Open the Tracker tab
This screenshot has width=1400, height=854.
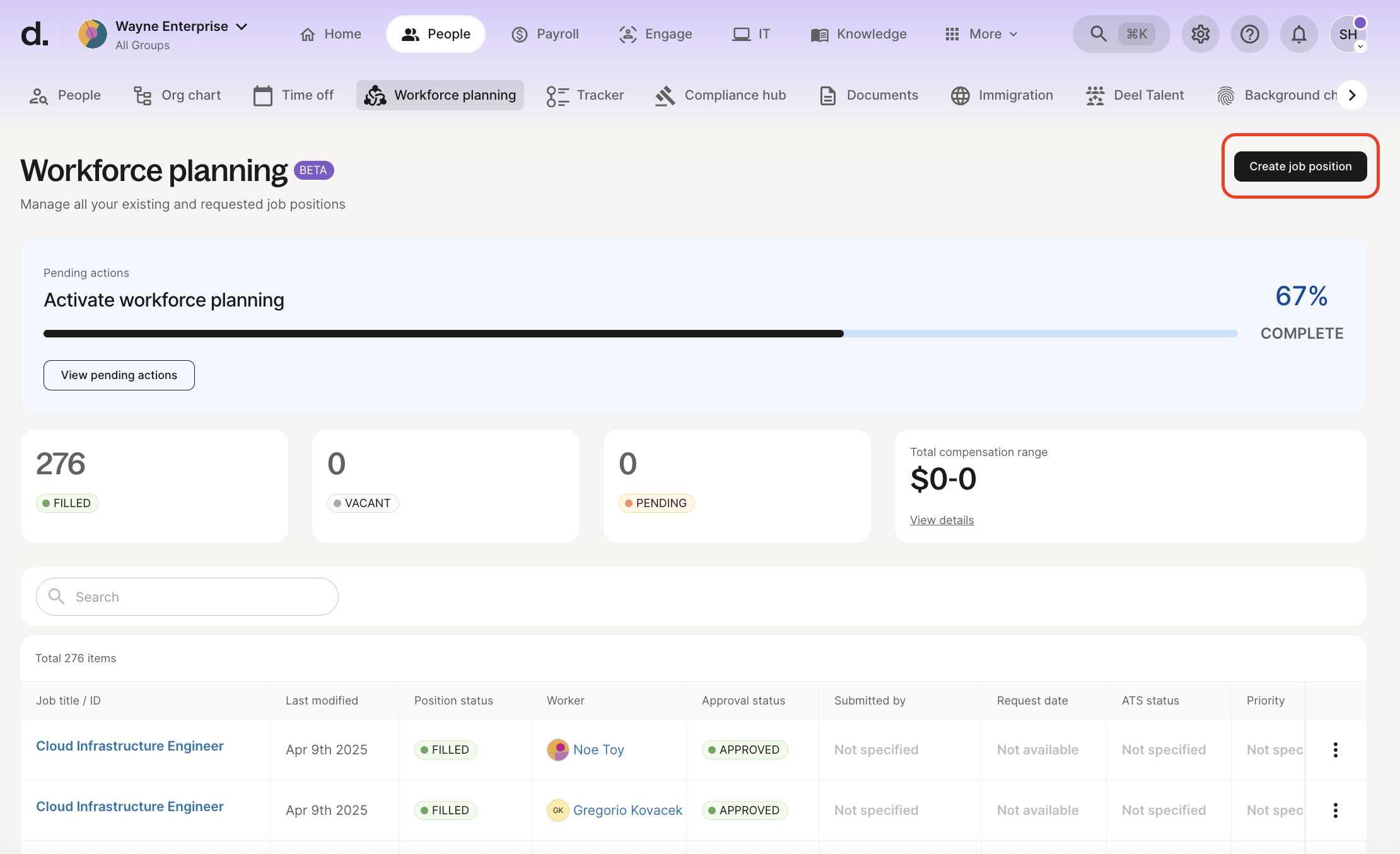pos(585,95)
